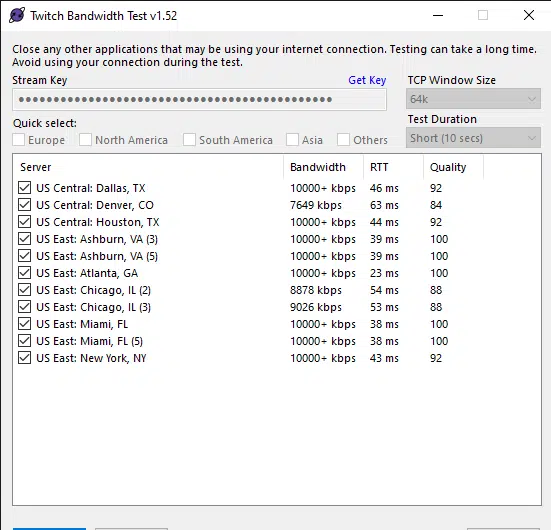Select the 7649 kbps bandwidth value
551x530 pixels.
click(316, 205)
